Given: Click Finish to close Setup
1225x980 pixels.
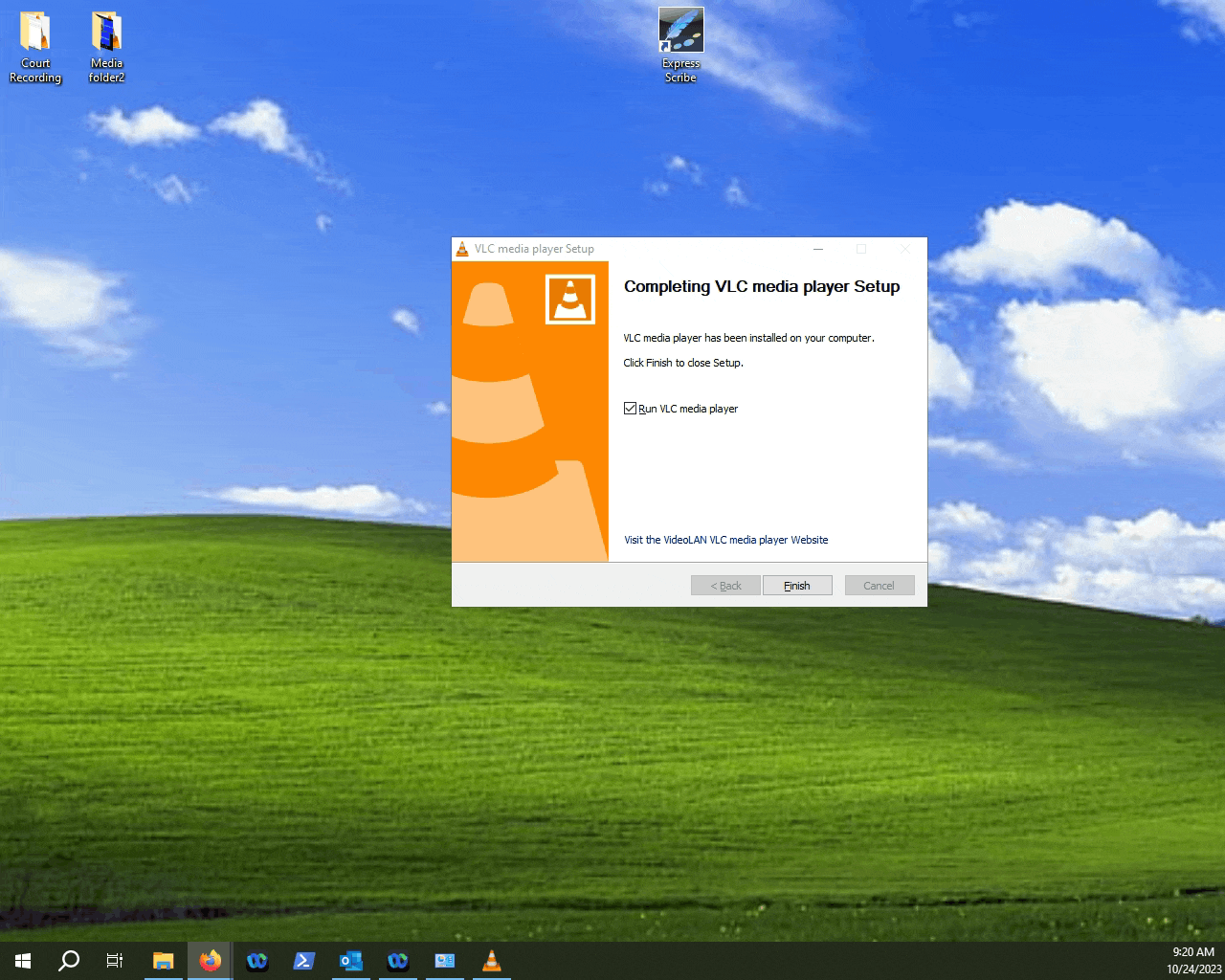Looking at the screenshot, I should [x=797, y=585].
